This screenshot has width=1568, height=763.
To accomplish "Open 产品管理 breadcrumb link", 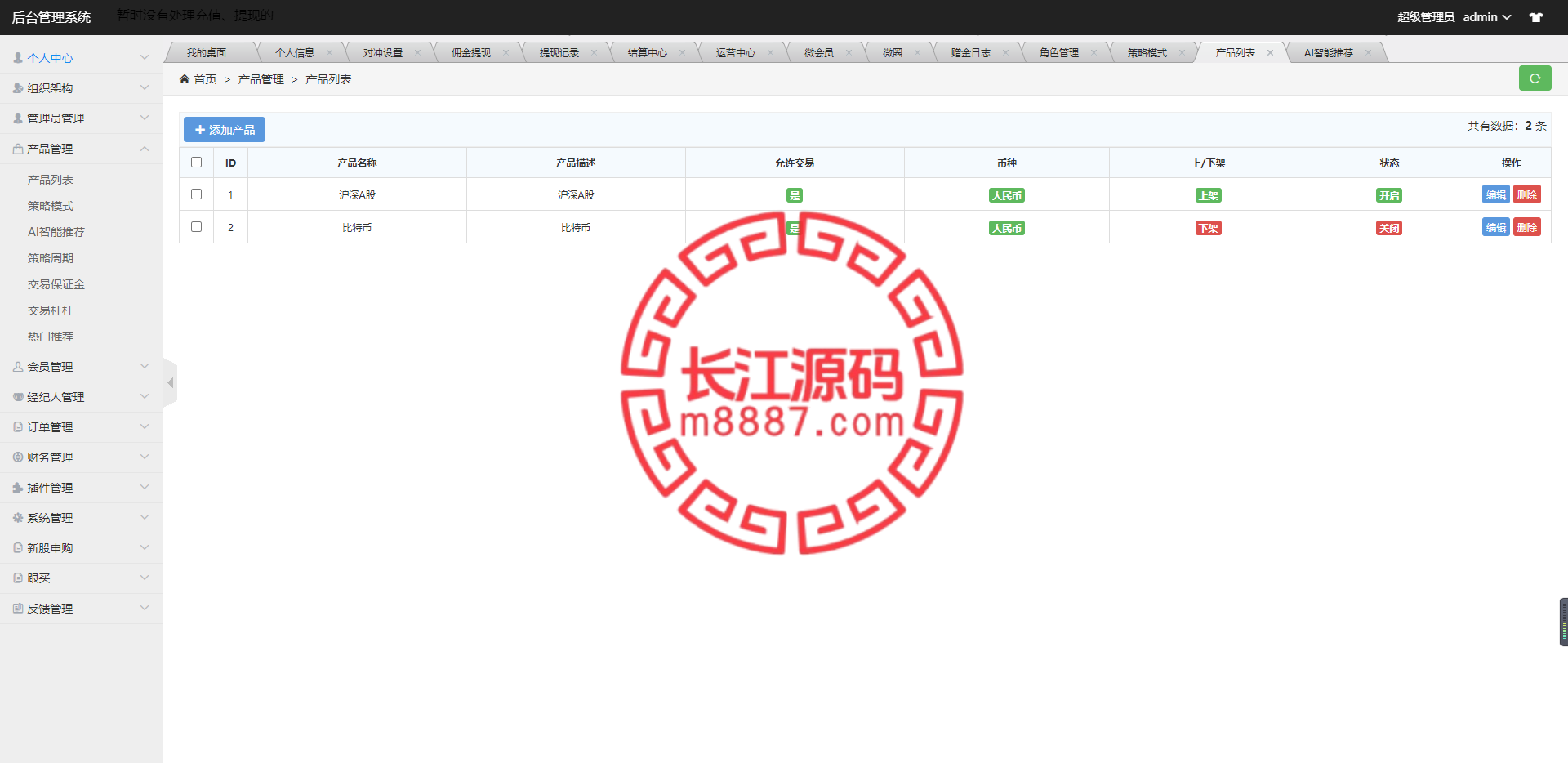I will (x=261, y=79).
